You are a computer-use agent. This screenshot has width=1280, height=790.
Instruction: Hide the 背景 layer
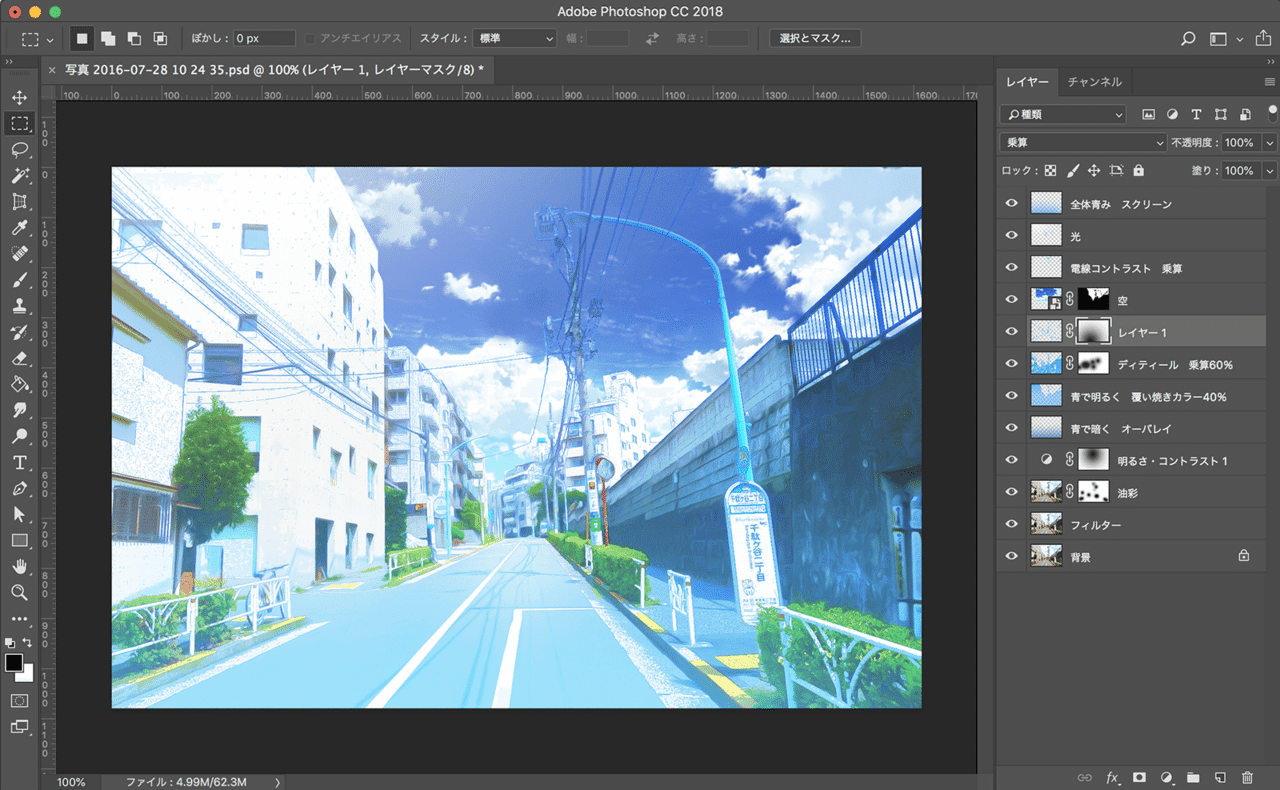coord(1012,556)
